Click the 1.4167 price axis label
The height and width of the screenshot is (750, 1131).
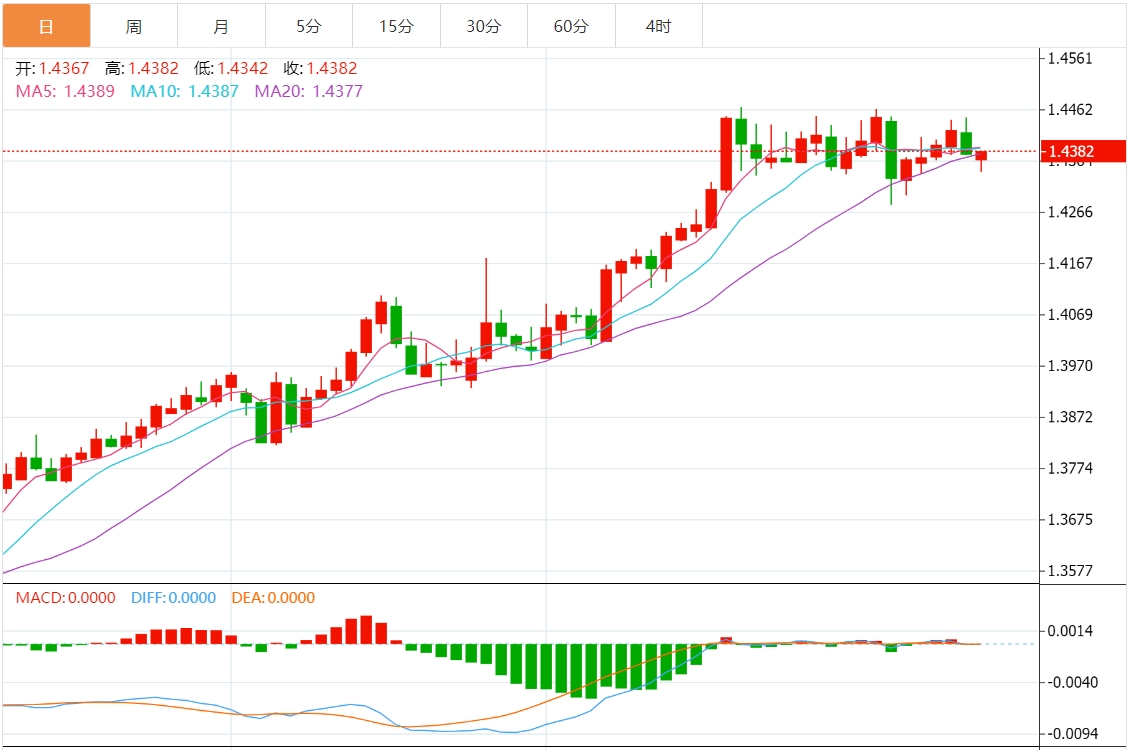(1070, 263)
